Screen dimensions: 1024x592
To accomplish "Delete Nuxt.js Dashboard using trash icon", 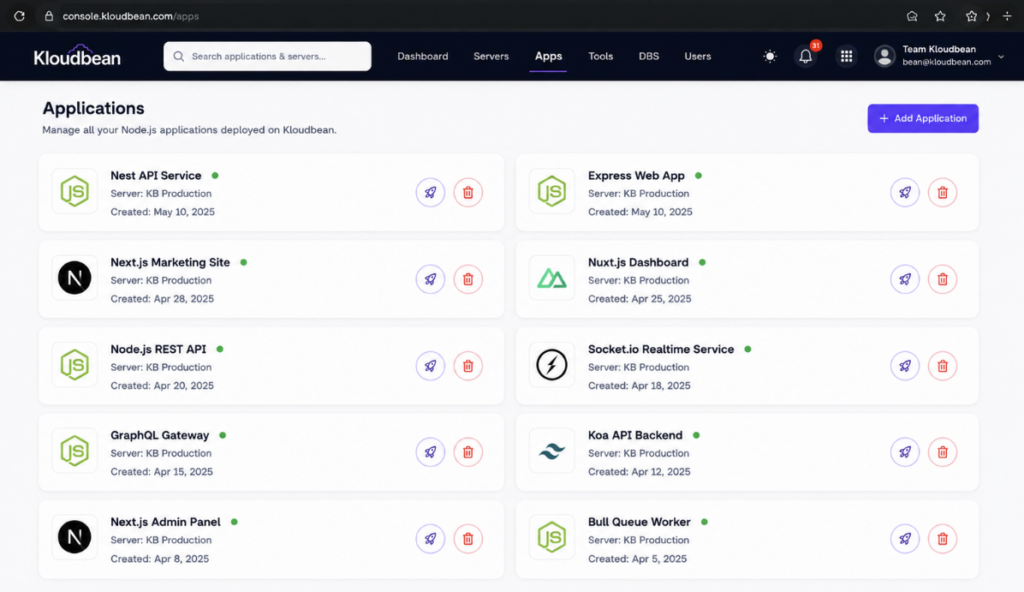I will point(942,279).
